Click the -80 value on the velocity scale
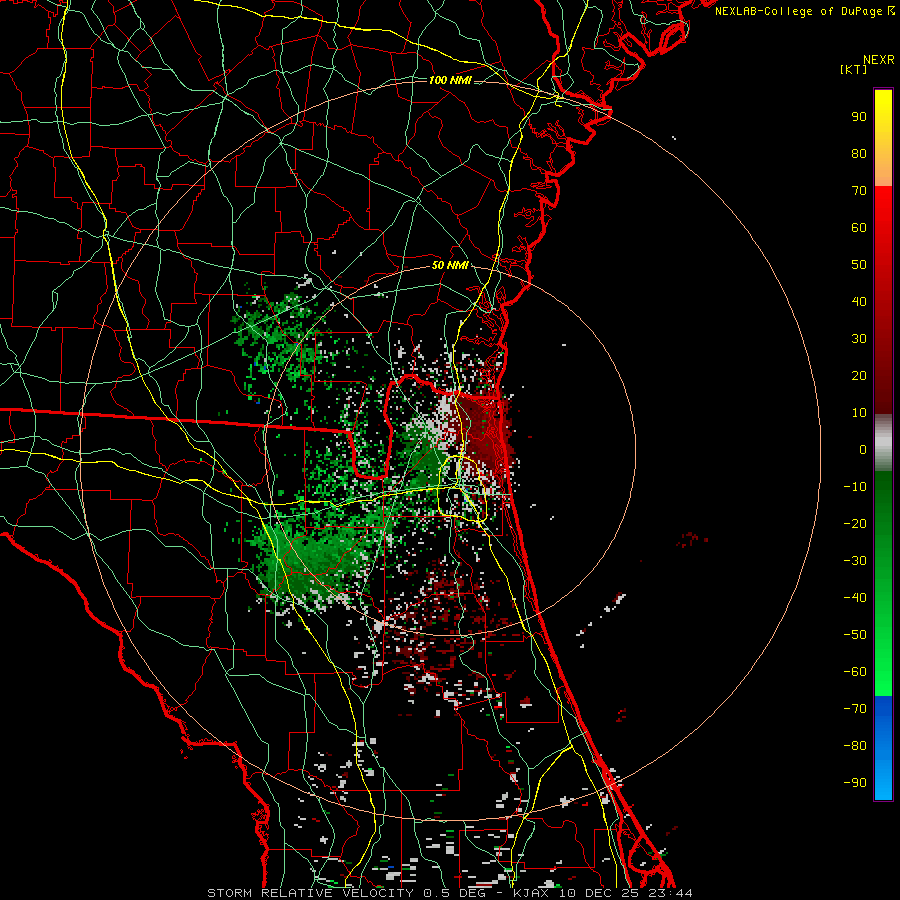 tap(855, 746)
